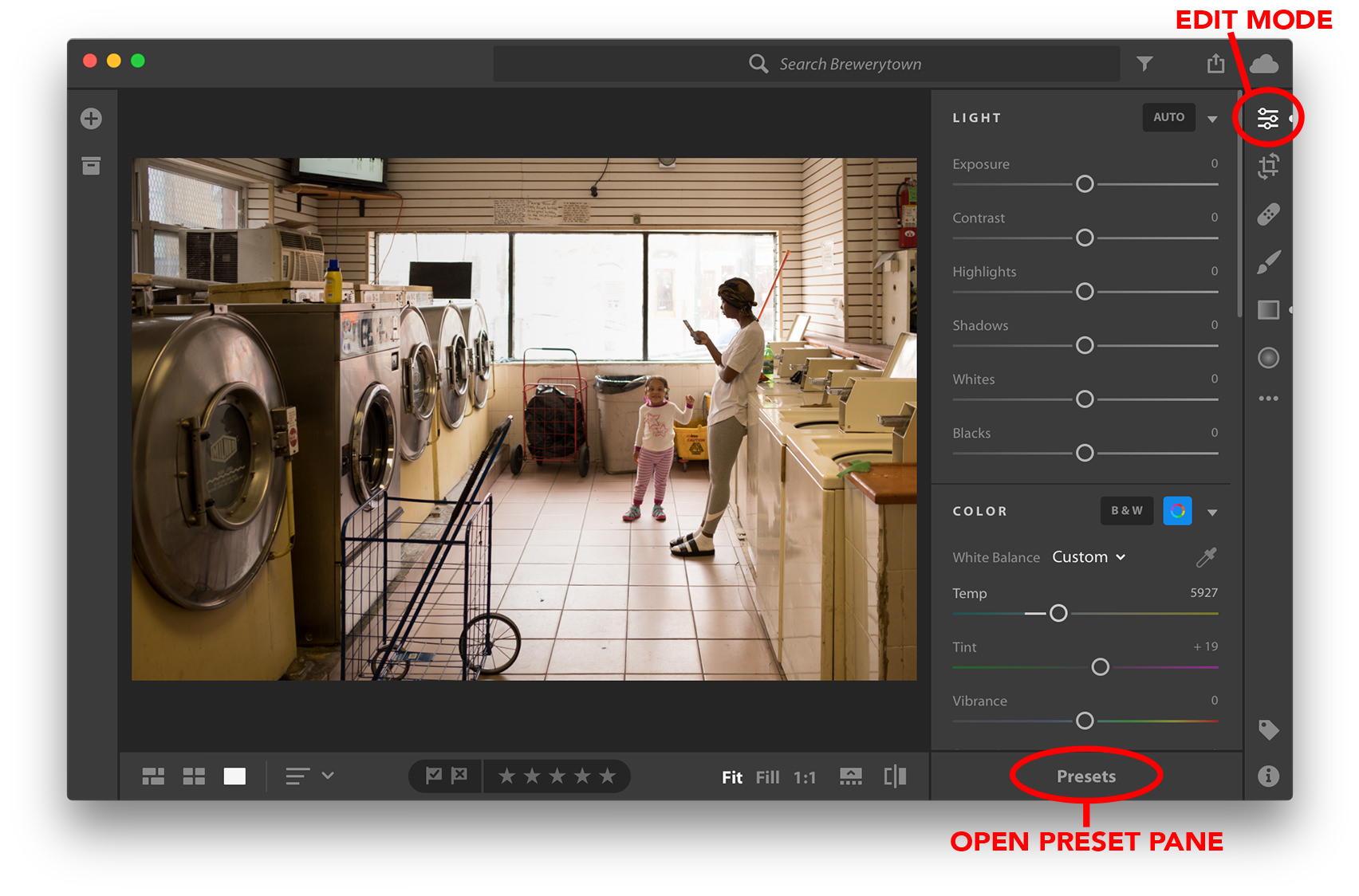Open the Linear Gradient tool
The width and height of the screenshot is (1359, 896).
pyautogui.click(x=1267, y=310)
